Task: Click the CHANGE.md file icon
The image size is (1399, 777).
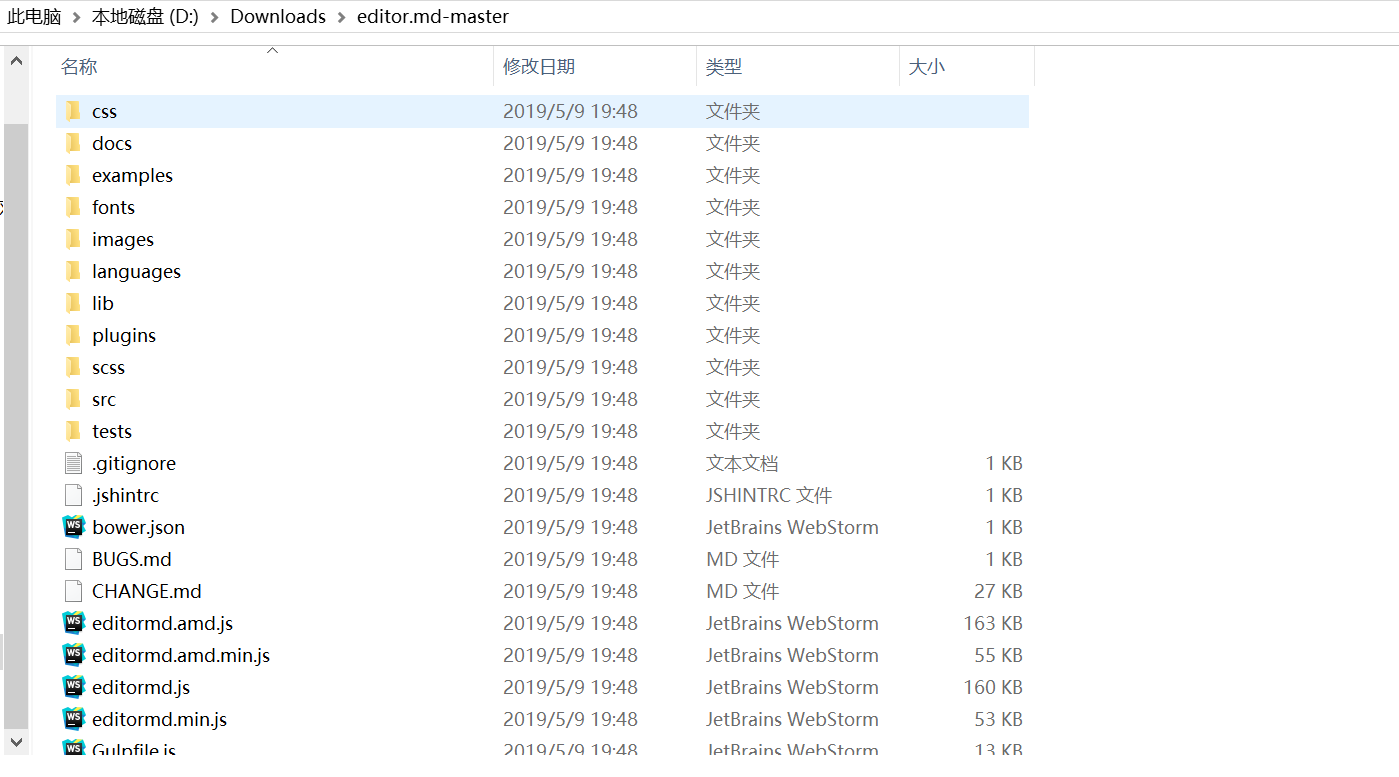Action: pos(73,591)
